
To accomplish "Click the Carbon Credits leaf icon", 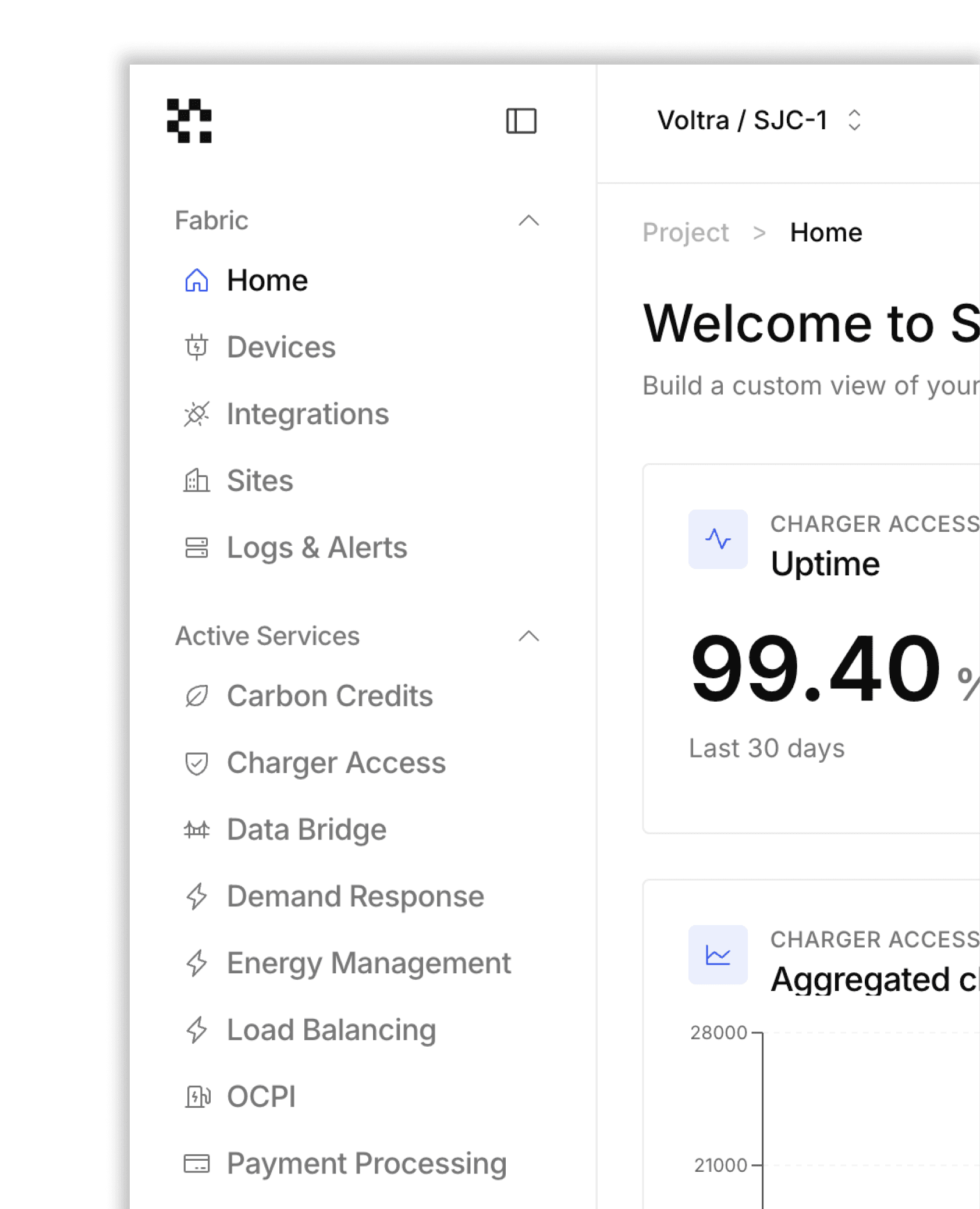I will 197,696.
